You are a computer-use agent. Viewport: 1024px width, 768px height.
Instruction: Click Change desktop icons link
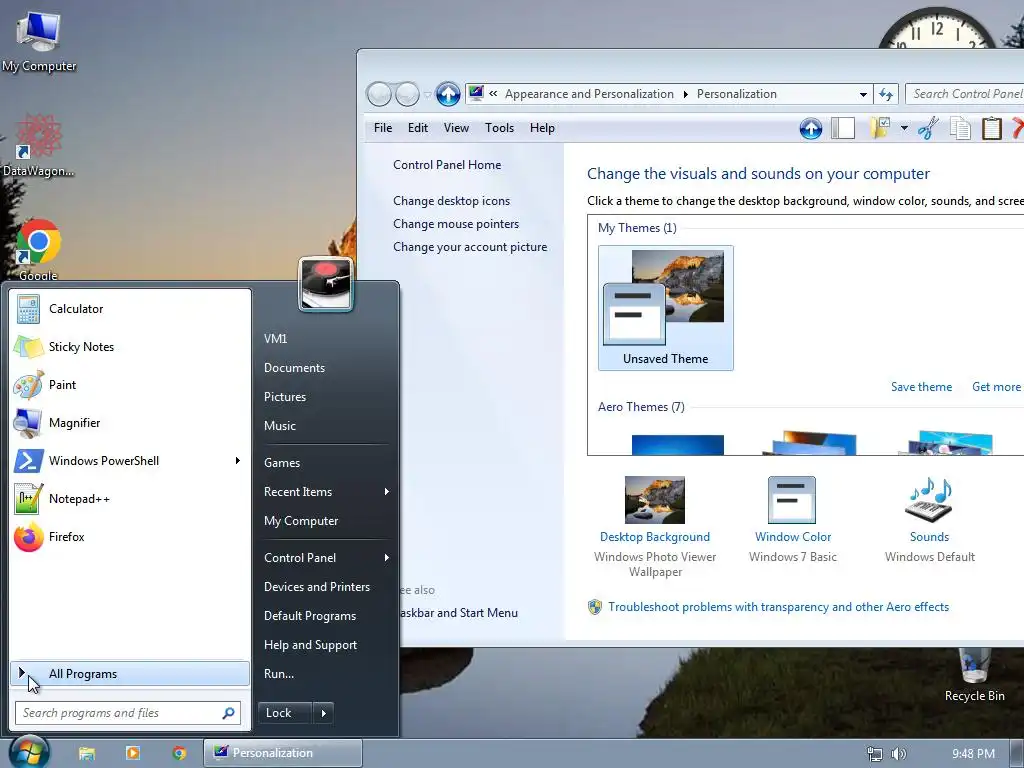pyautogui.click(x=451, y=201)
